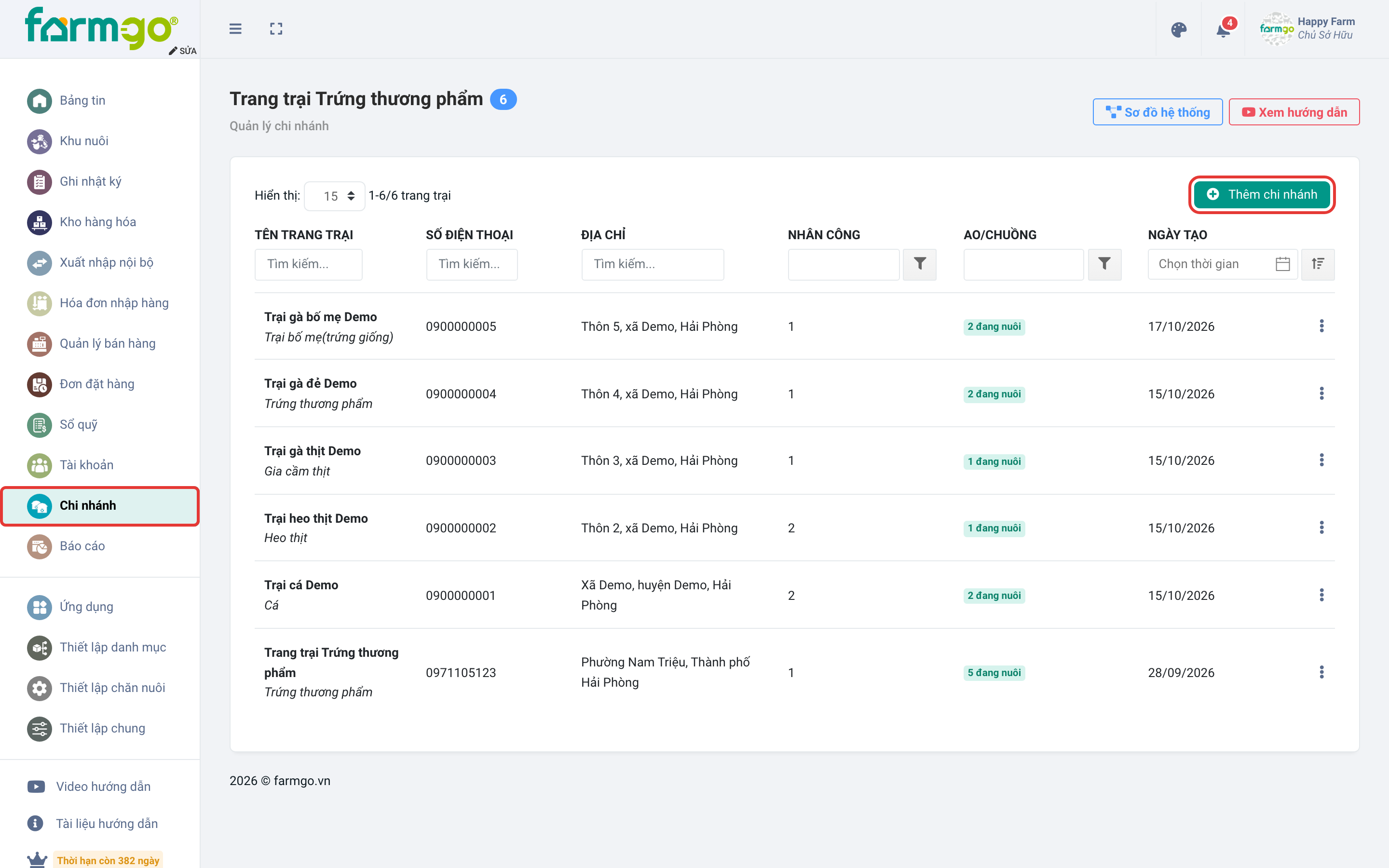Focus Tên trang trại search field
Image resolution: width=1389 pixels, height=868 pixels.
[308, 264]
